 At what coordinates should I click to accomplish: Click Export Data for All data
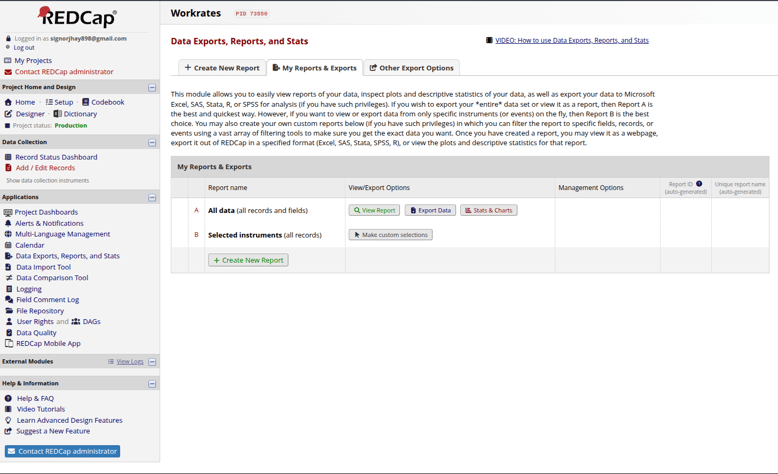click(x=430, y=210)
